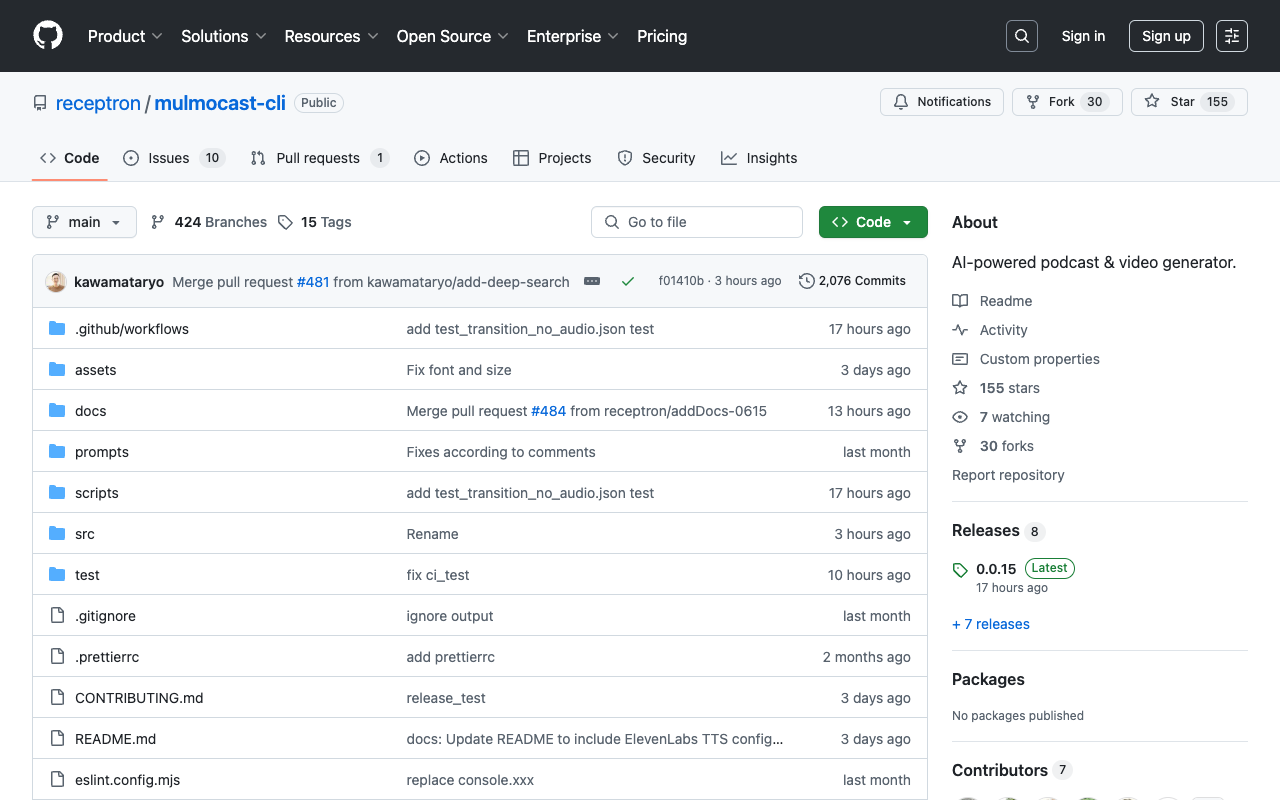The height and width of the screenshot is (800, 1280).
Task: Open pull request #484 in docs row
Action: pos(548,411)
